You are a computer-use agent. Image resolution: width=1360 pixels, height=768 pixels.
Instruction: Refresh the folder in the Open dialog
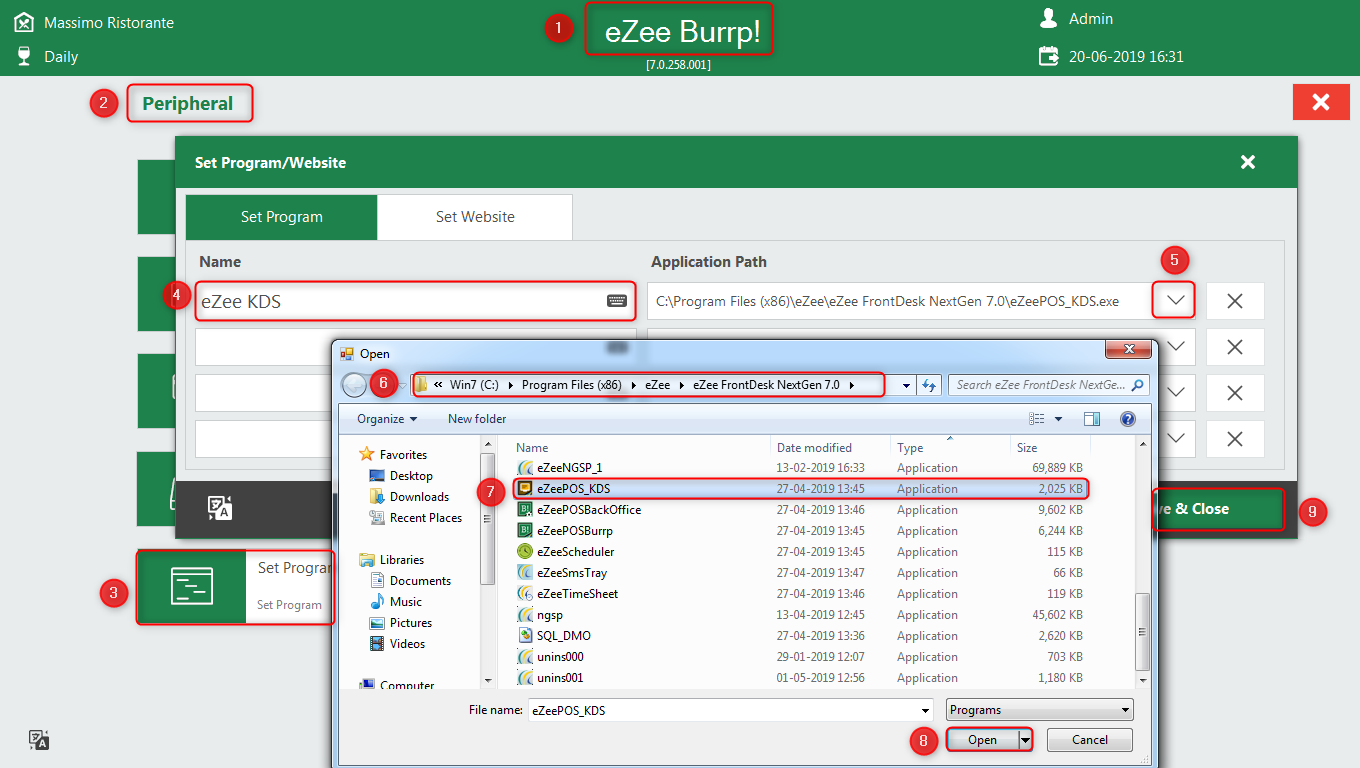(929, 385)
